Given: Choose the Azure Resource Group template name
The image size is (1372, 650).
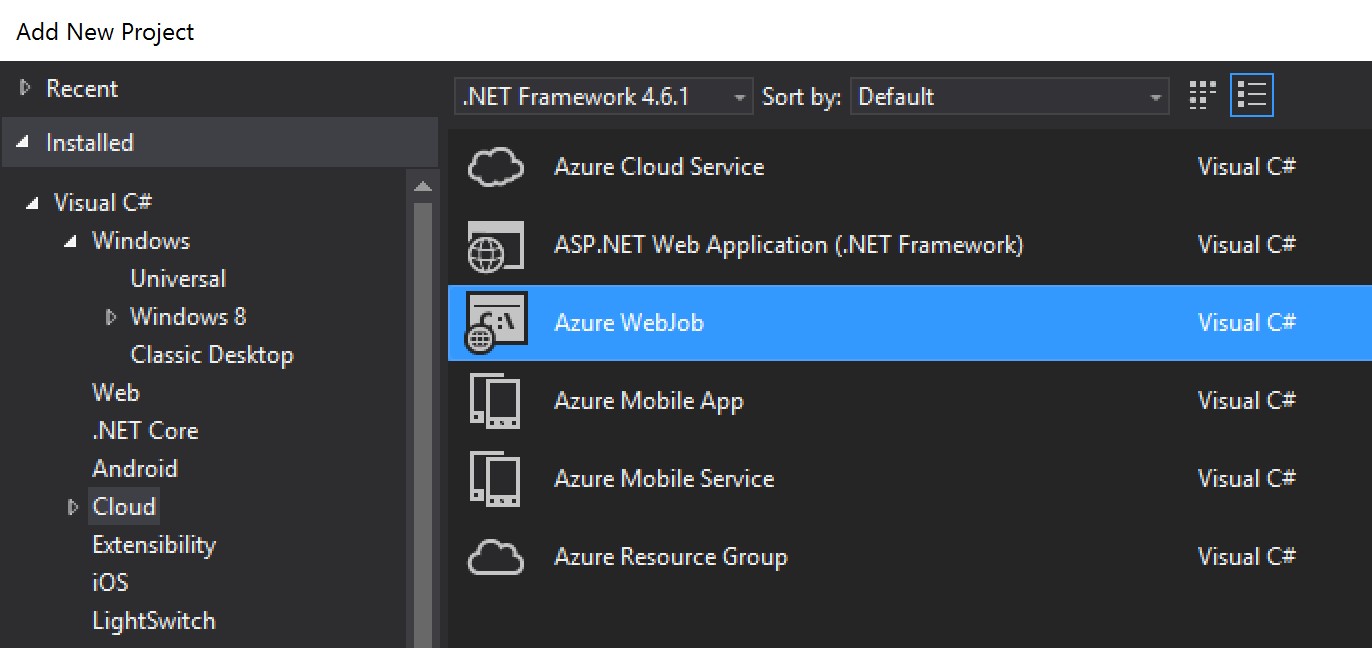Looking at the screenshot, I should point(671,557).
